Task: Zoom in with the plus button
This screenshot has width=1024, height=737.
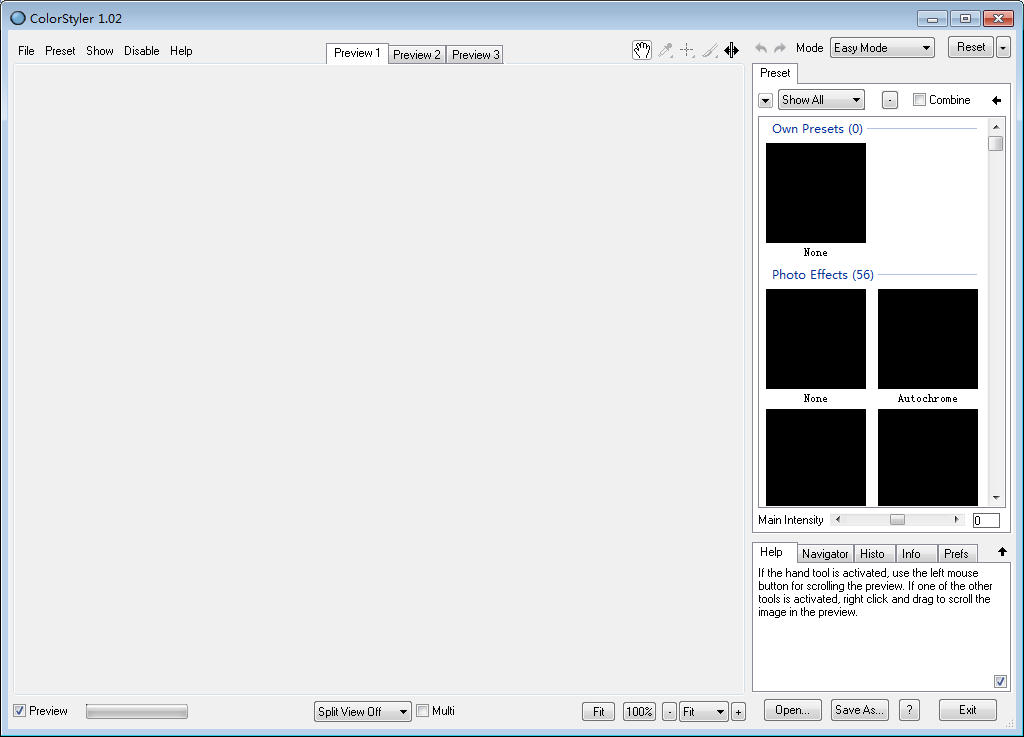Action: coord(739,712)
